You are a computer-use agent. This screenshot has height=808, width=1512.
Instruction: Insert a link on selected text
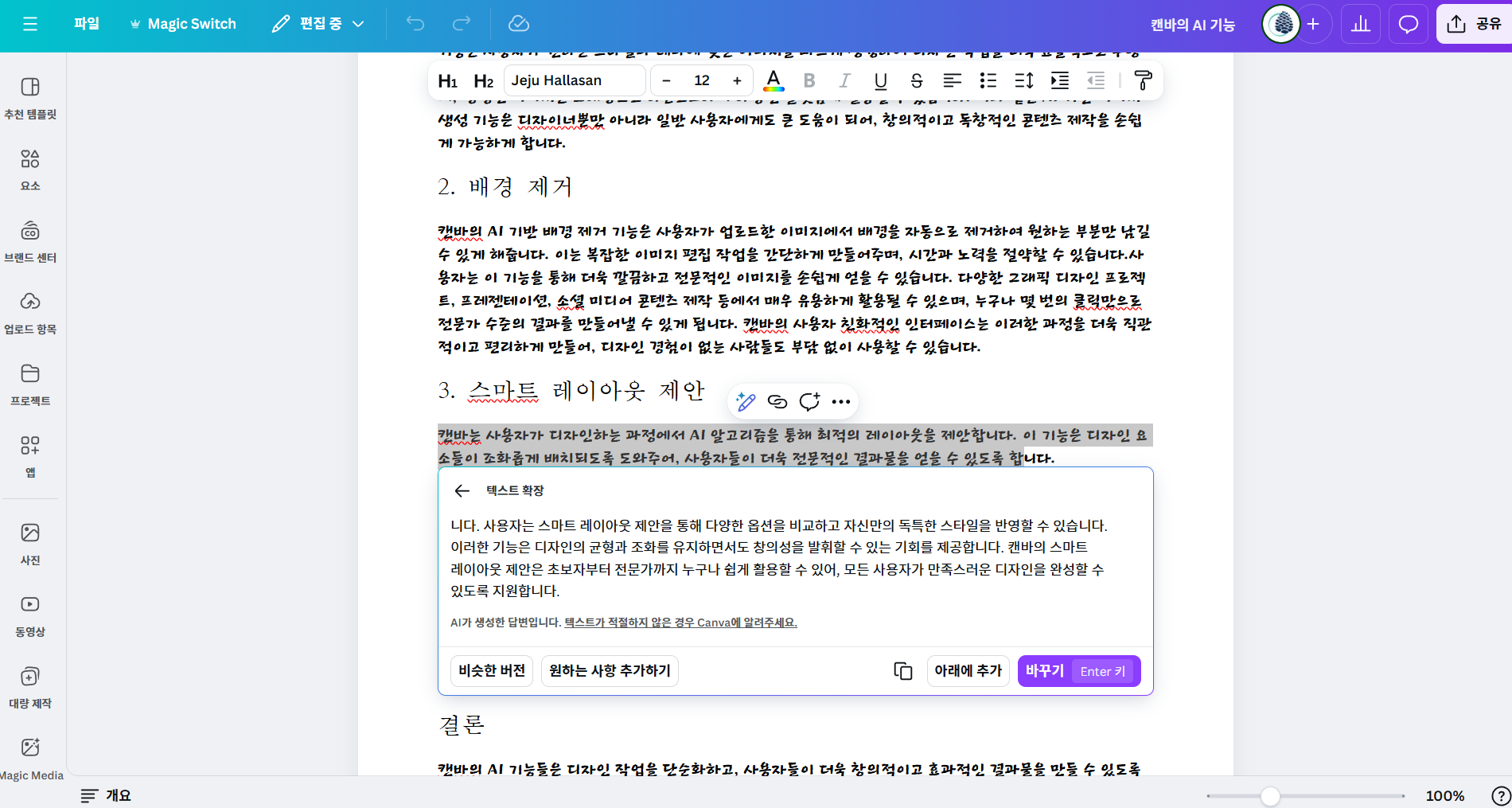pyautogui.click(x=777, y=402)
